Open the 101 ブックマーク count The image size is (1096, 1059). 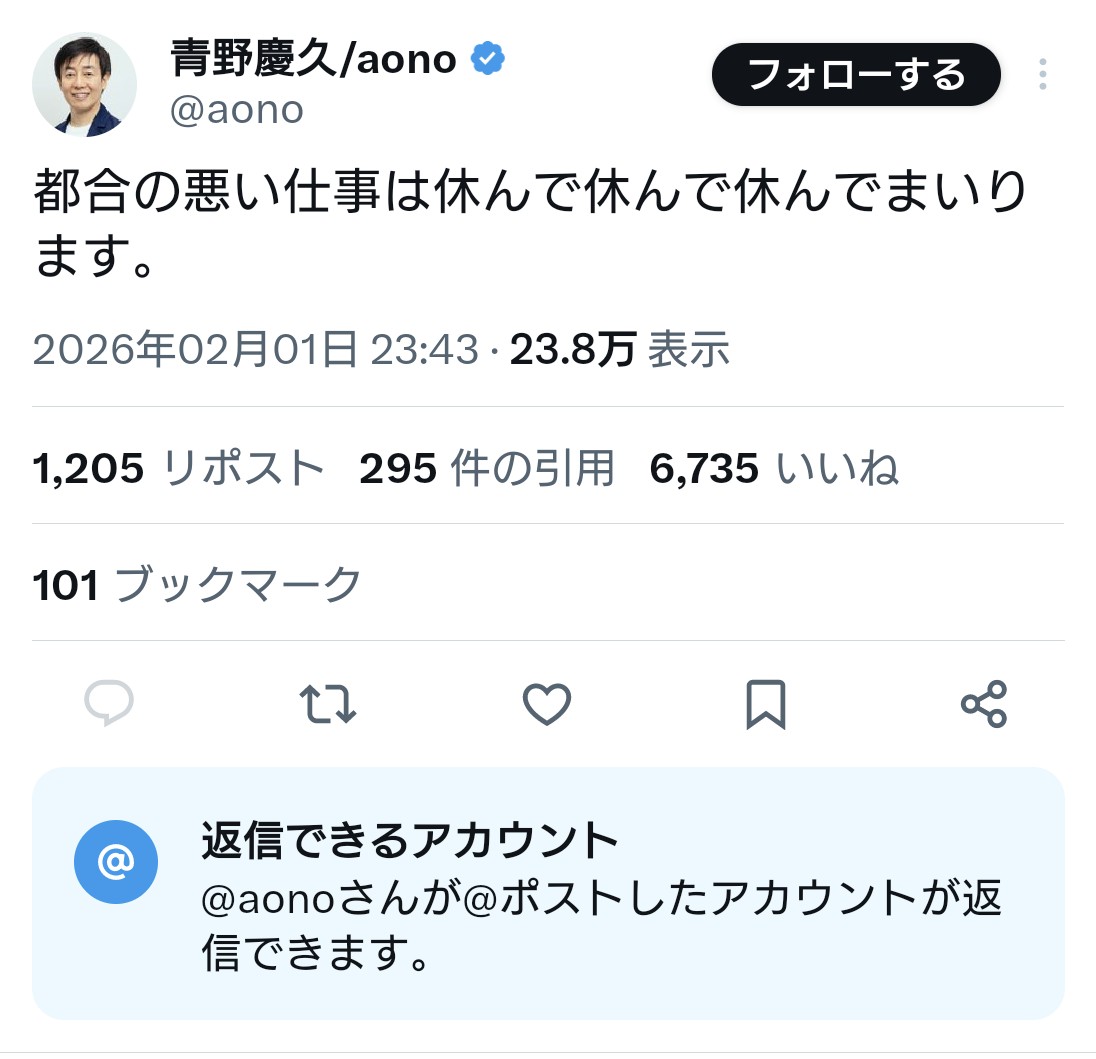197,584
